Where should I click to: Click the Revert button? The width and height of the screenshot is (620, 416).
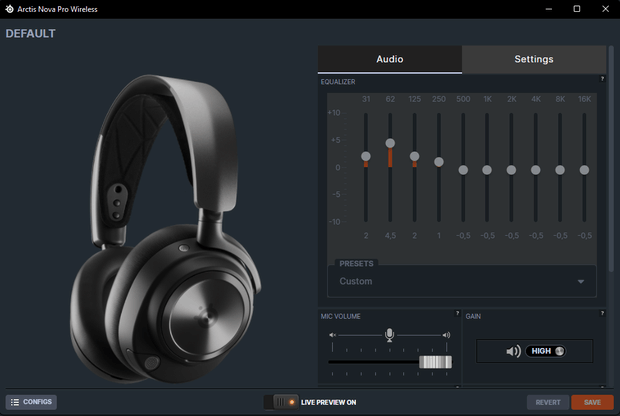point(548,403)
